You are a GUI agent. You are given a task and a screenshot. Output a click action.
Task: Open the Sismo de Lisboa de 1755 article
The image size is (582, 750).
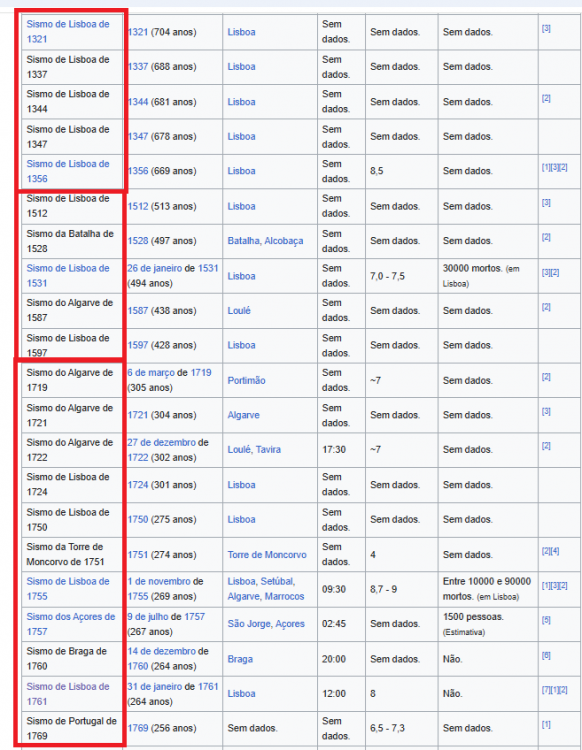[x=67, y=589]
